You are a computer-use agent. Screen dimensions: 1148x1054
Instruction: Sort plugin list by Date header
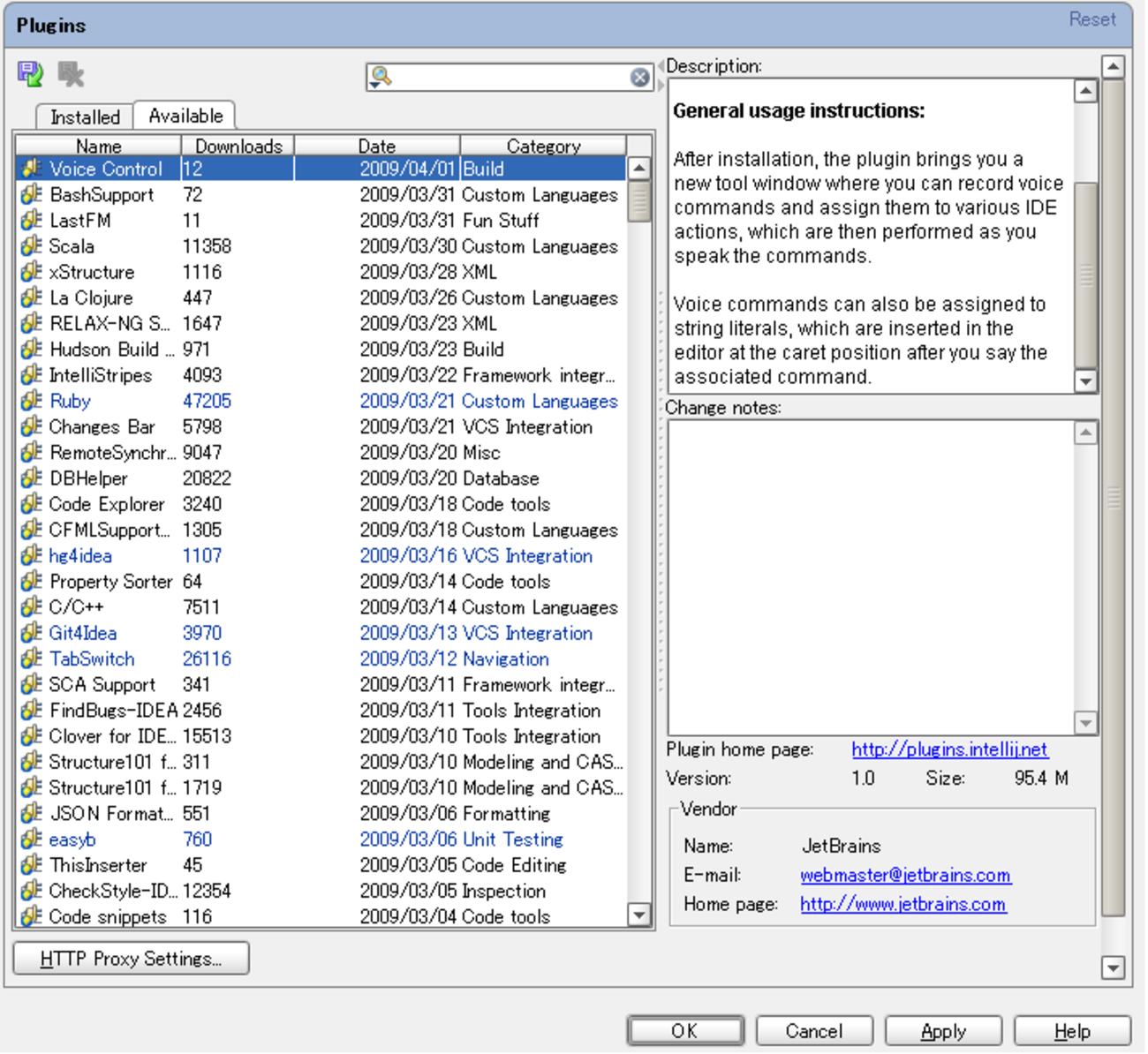click(x=376, y=146)
